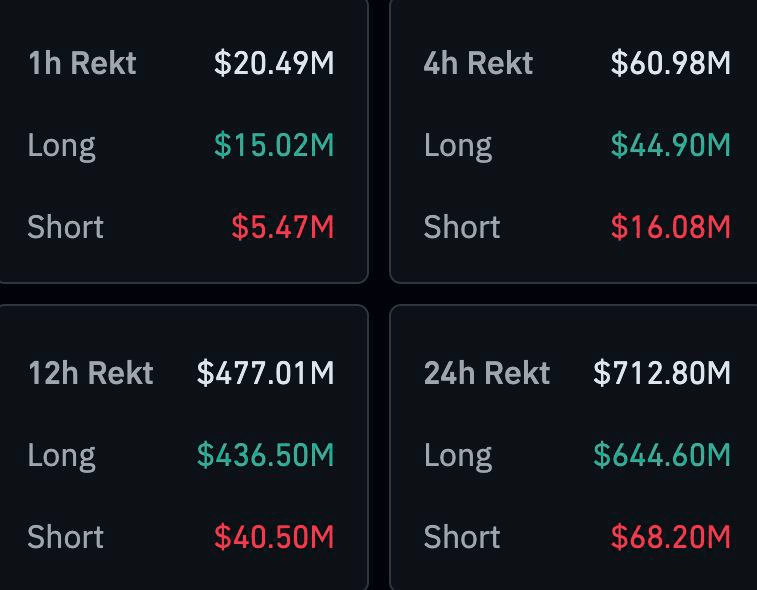Click the green $644.60M long value

tap(662, 456)
